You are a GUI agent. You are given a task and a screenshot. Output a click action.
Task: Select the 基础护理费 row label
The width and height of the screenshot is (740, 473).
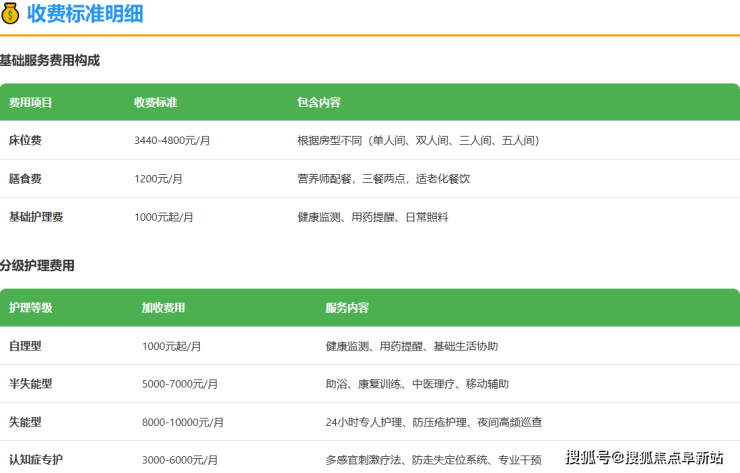pyautogui.click(x=36, y=217)
